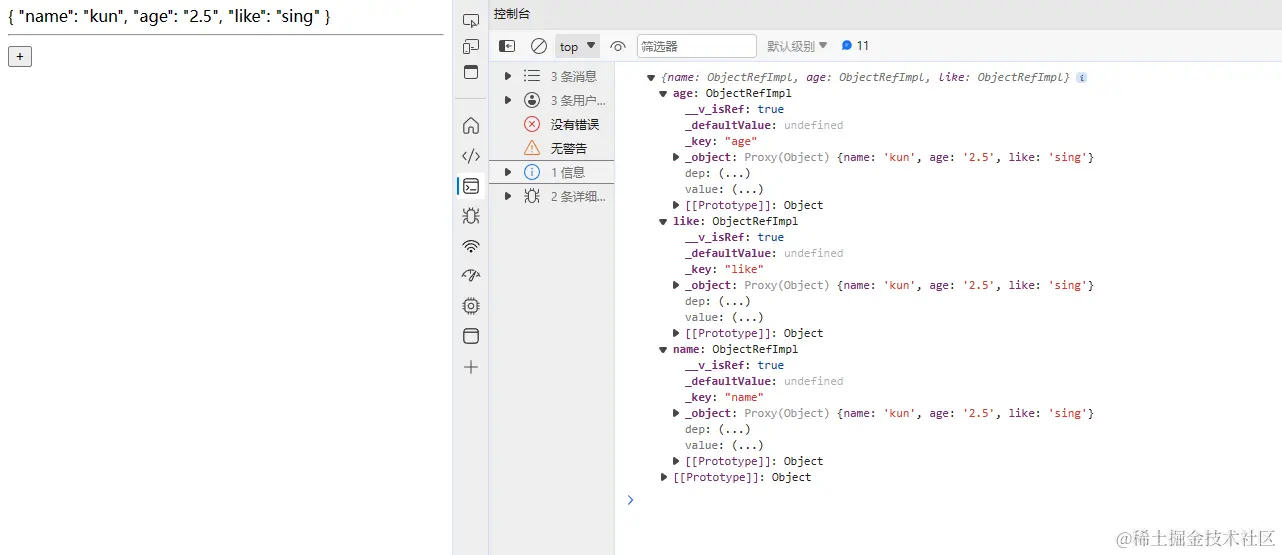Evaluate value: (...) getter under like
This screenshot has width=1282, height=555.
[747, 317]
